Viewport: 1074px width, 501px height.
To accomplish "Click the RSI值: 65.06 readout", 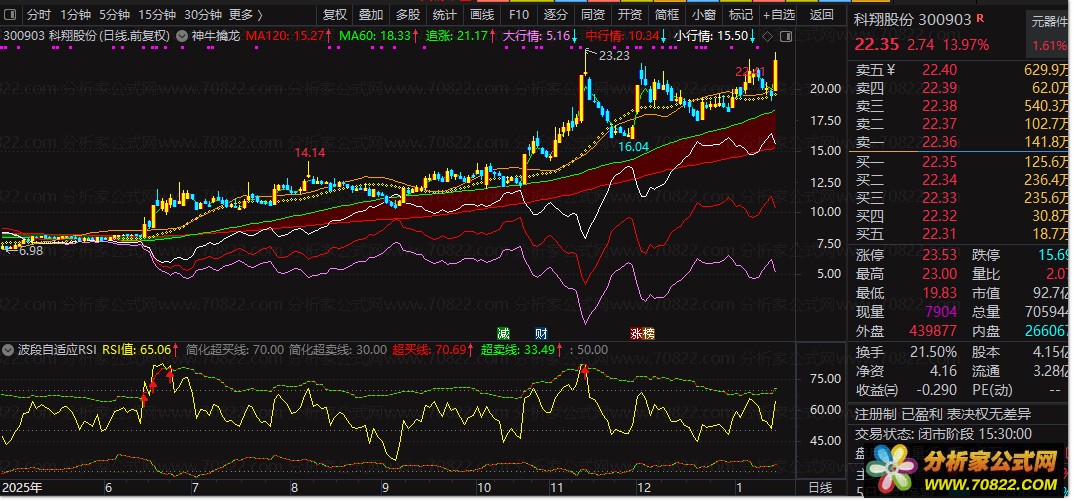I will tap(141, 350).
